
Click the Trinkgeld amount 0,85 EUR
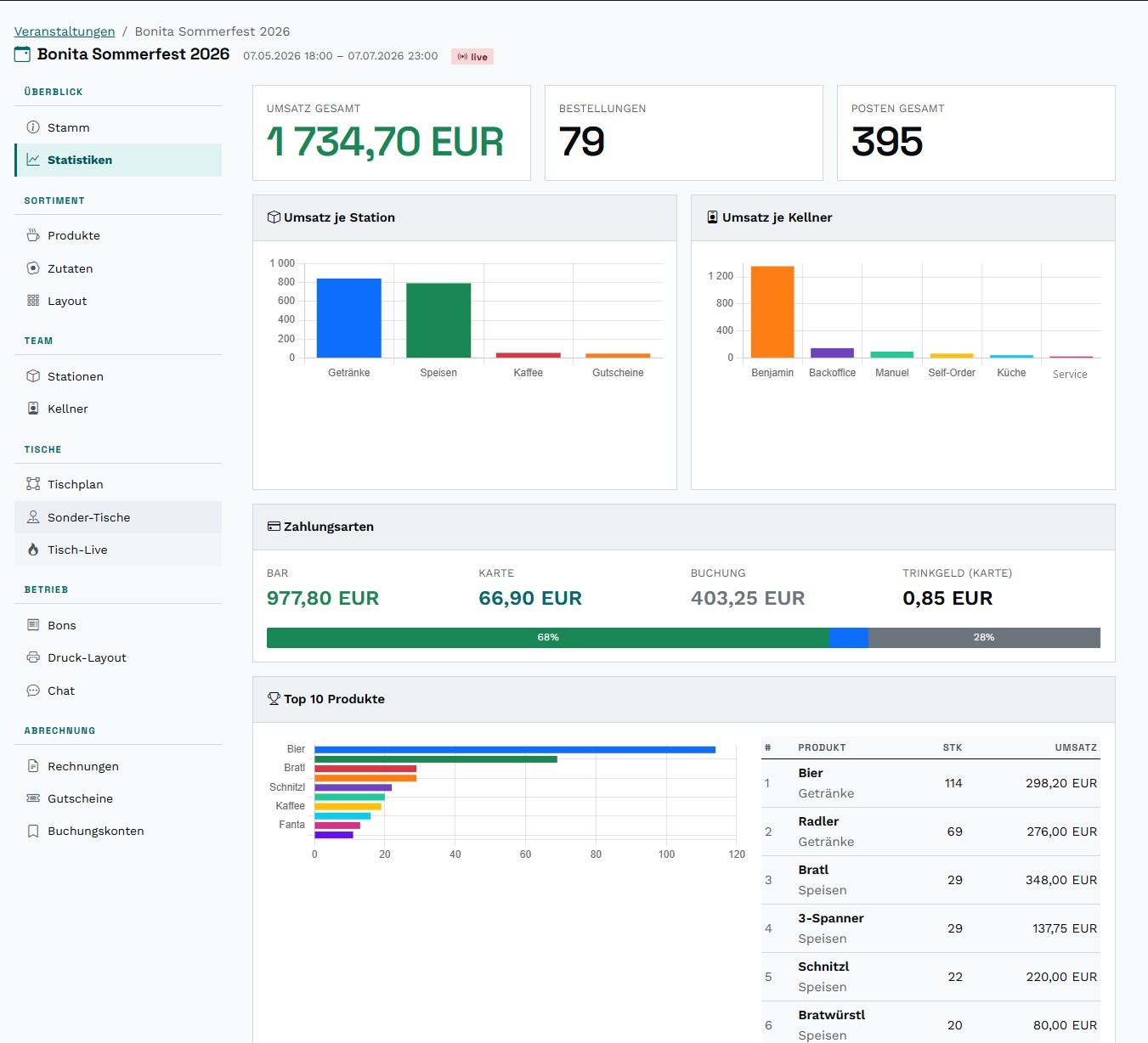point(947,598)
